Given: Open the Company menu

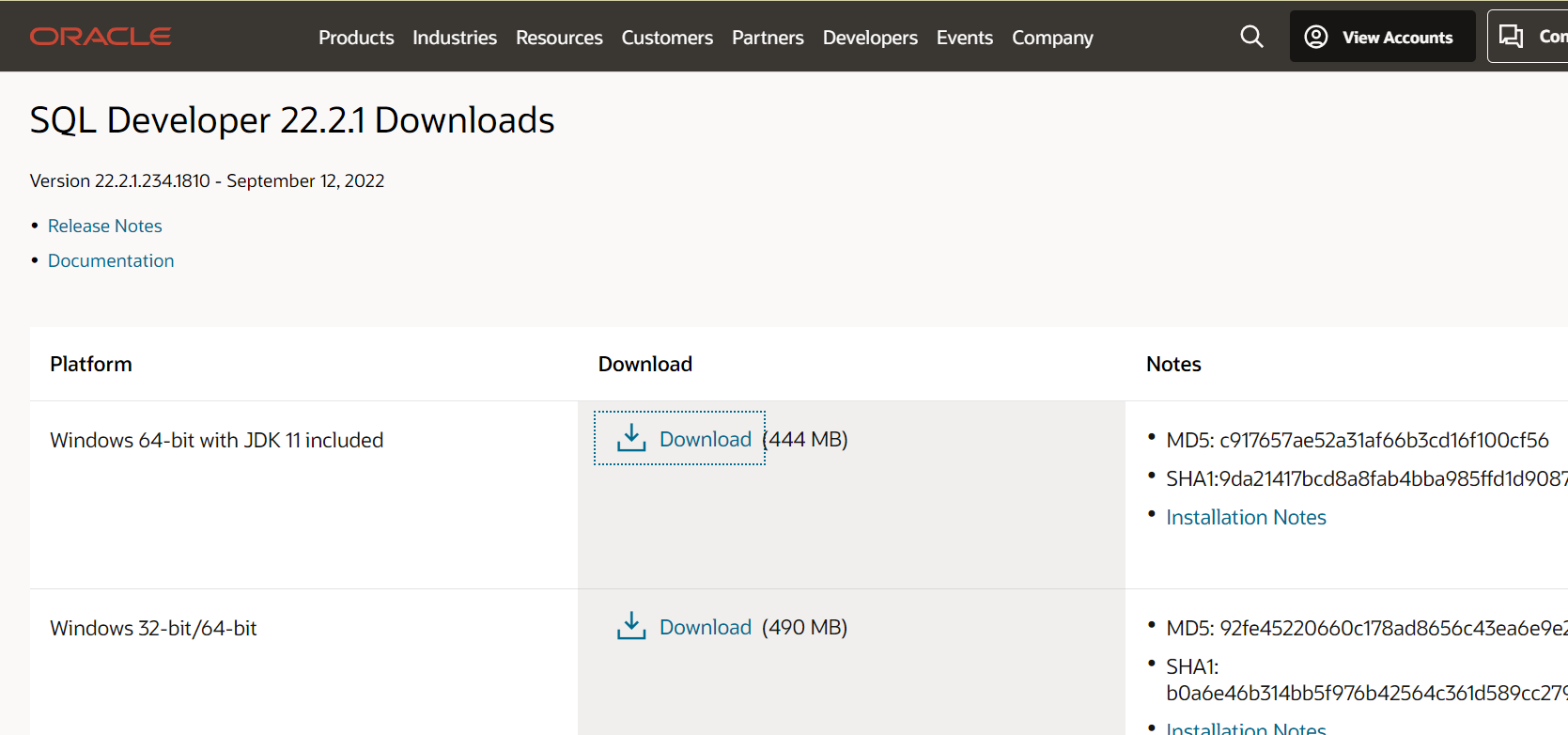Looking at the screenshot, I should [1052, 38].
